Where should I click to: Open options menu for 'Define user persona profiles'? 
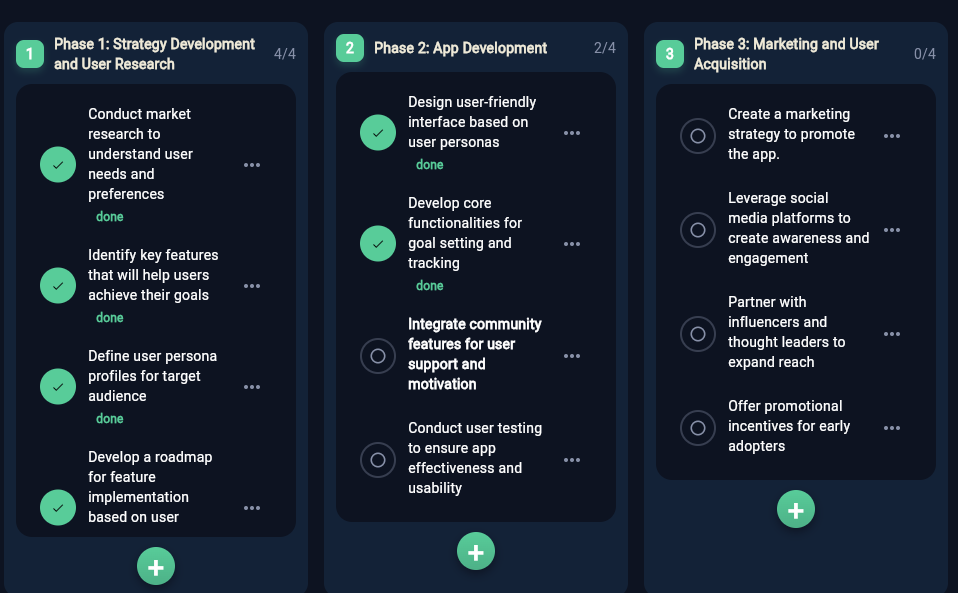pyautogui.click(x=251, y=386)
